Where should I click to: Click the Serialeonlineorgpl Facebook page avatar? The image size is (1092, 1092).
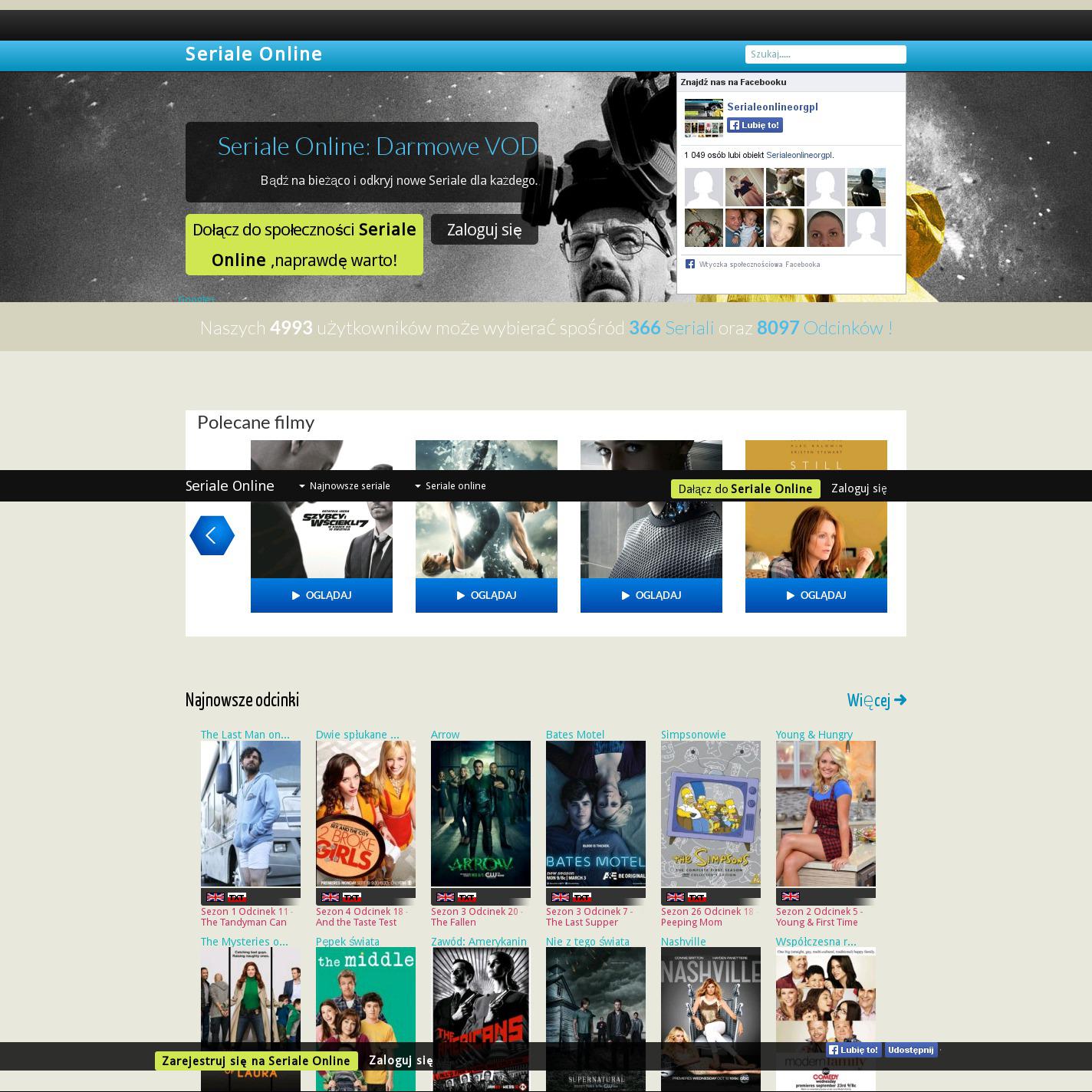703,118
